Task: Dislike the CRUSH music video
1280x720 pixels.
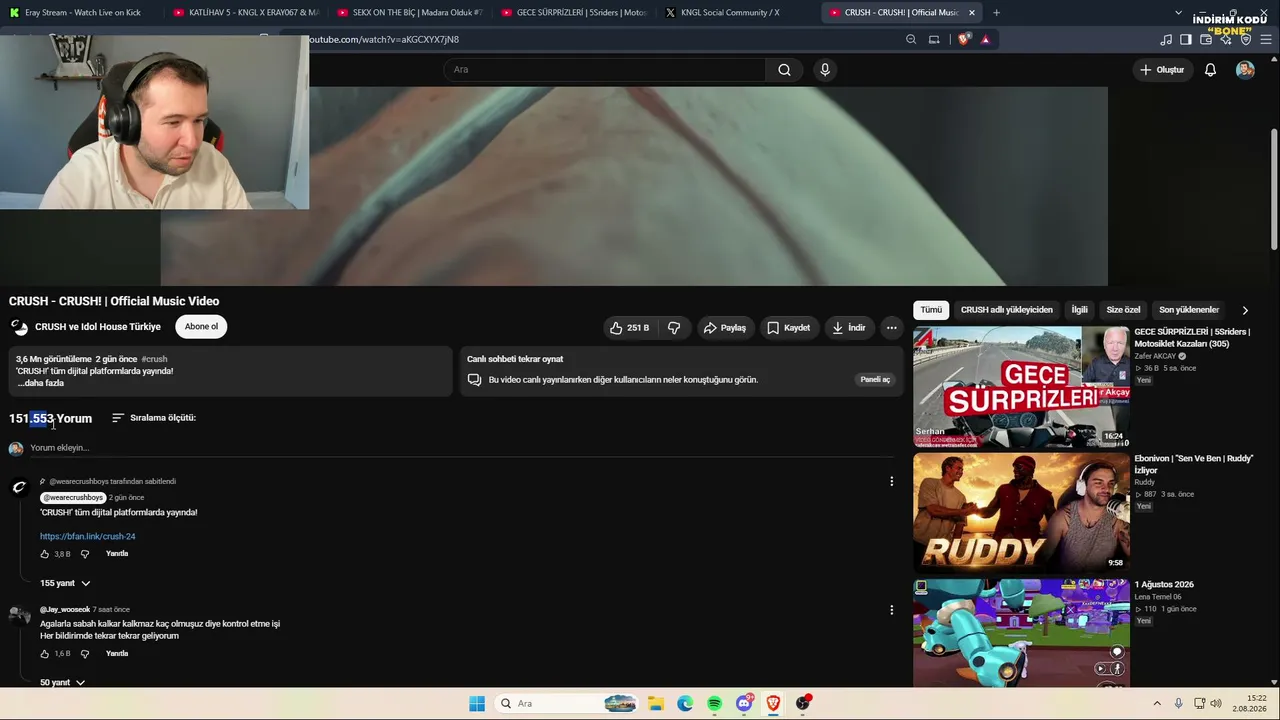Action: tap(674, 328)
